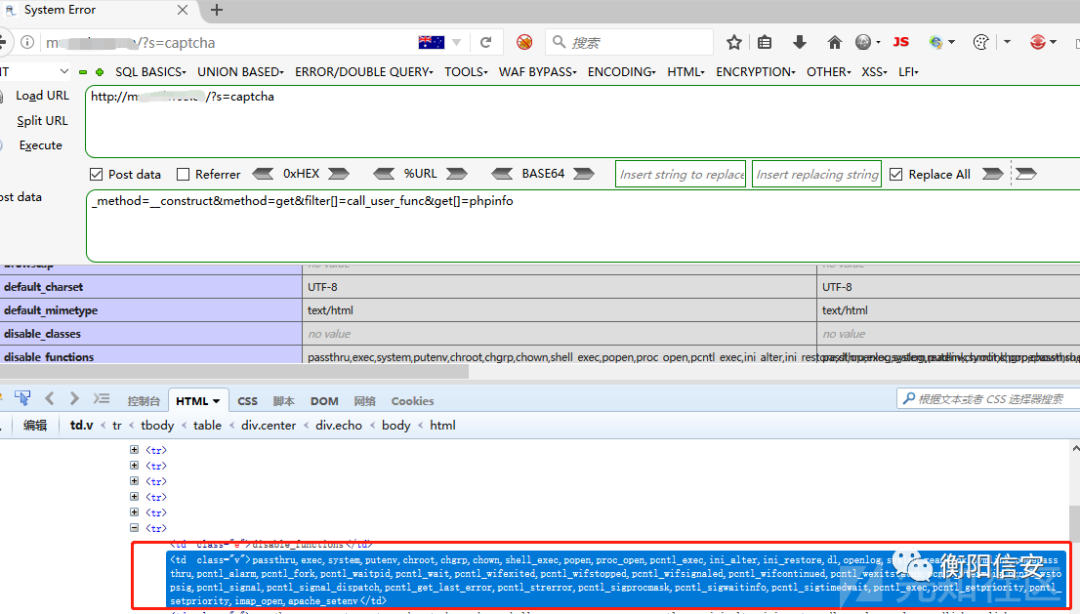Toggle Firebug command line icon
This screenshot has width=1080, height=614.
tap(101, 398)
